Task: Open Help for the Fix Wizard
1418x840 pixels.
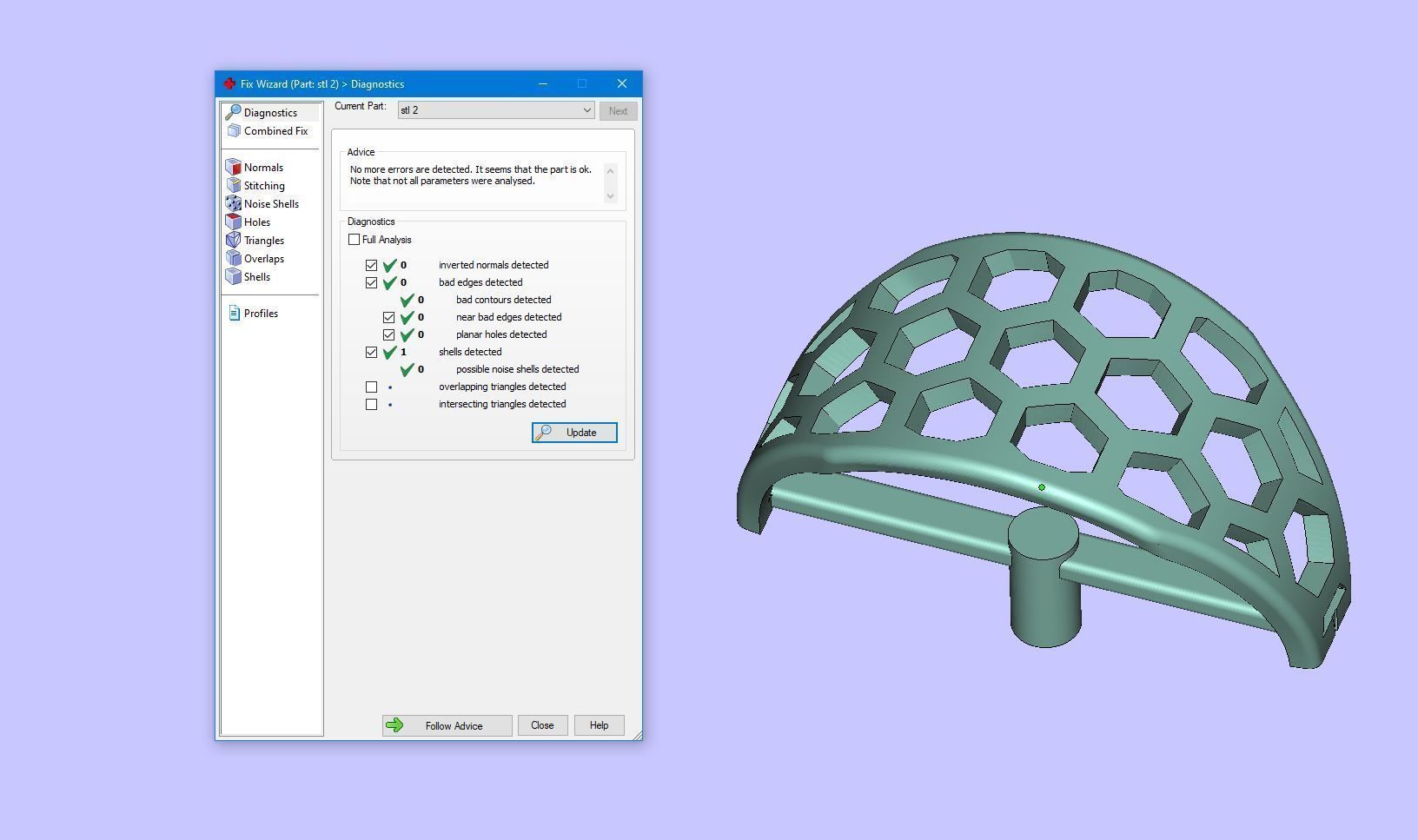Action: [x=599, y=725]
